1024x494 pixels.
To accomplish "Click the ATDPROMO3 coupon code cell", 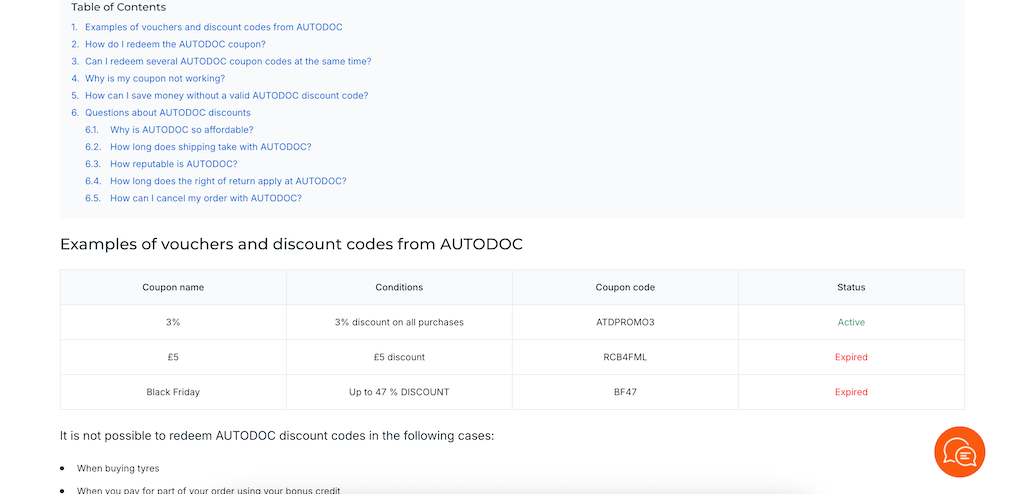I will pyautogui.click(x=625, y=322).
